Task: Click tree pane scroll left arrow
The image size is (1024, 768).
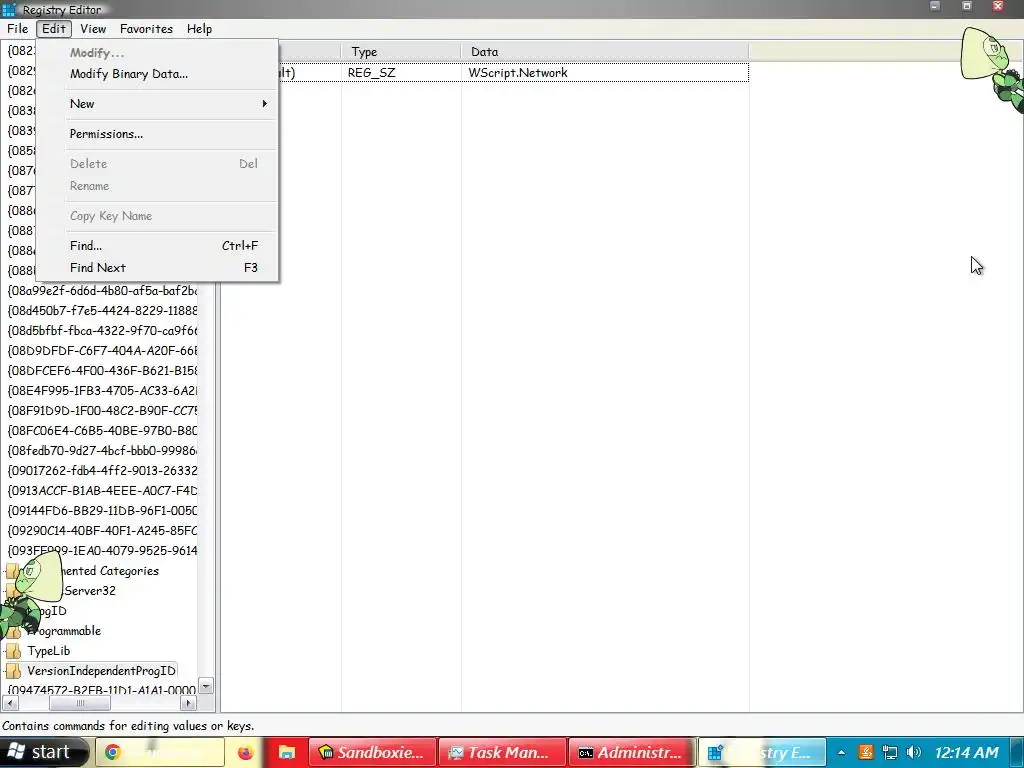Action: [x=9, y=703]
